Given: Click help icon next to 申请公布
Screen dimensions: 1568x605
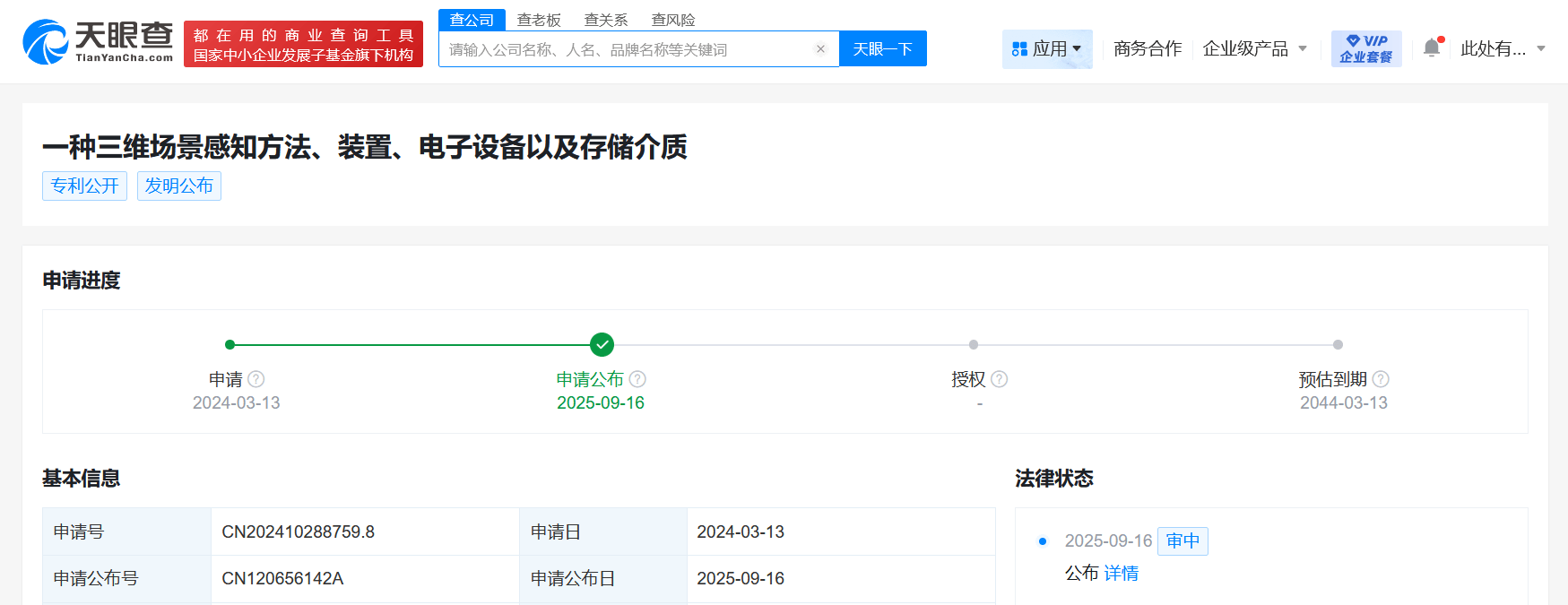Looking at the screenshot, I should point(637,379).
